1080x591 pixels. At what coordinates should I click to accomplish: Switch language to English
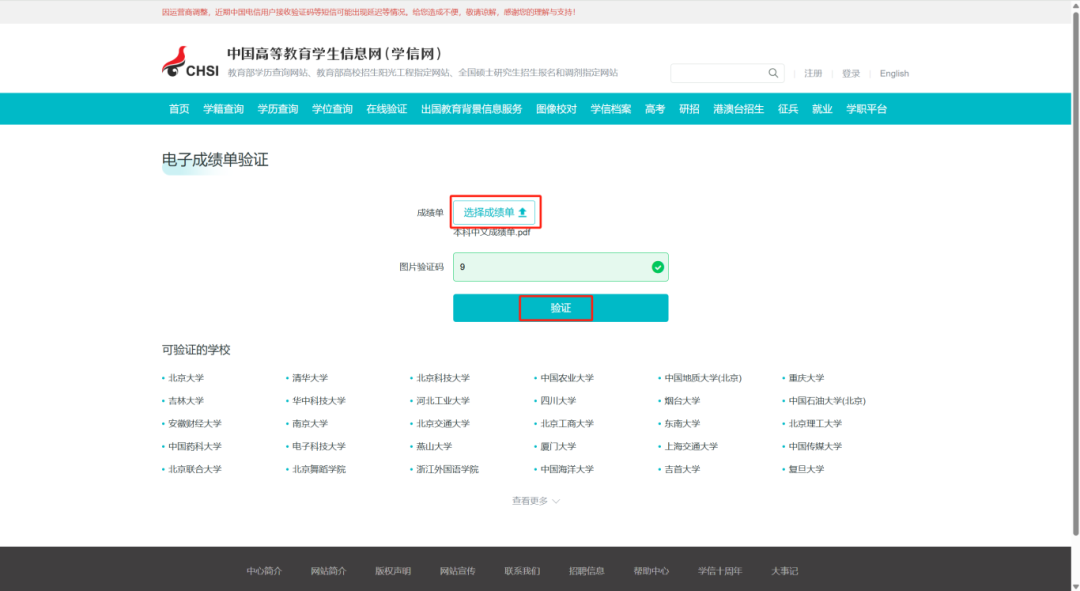tap(894, 74)
